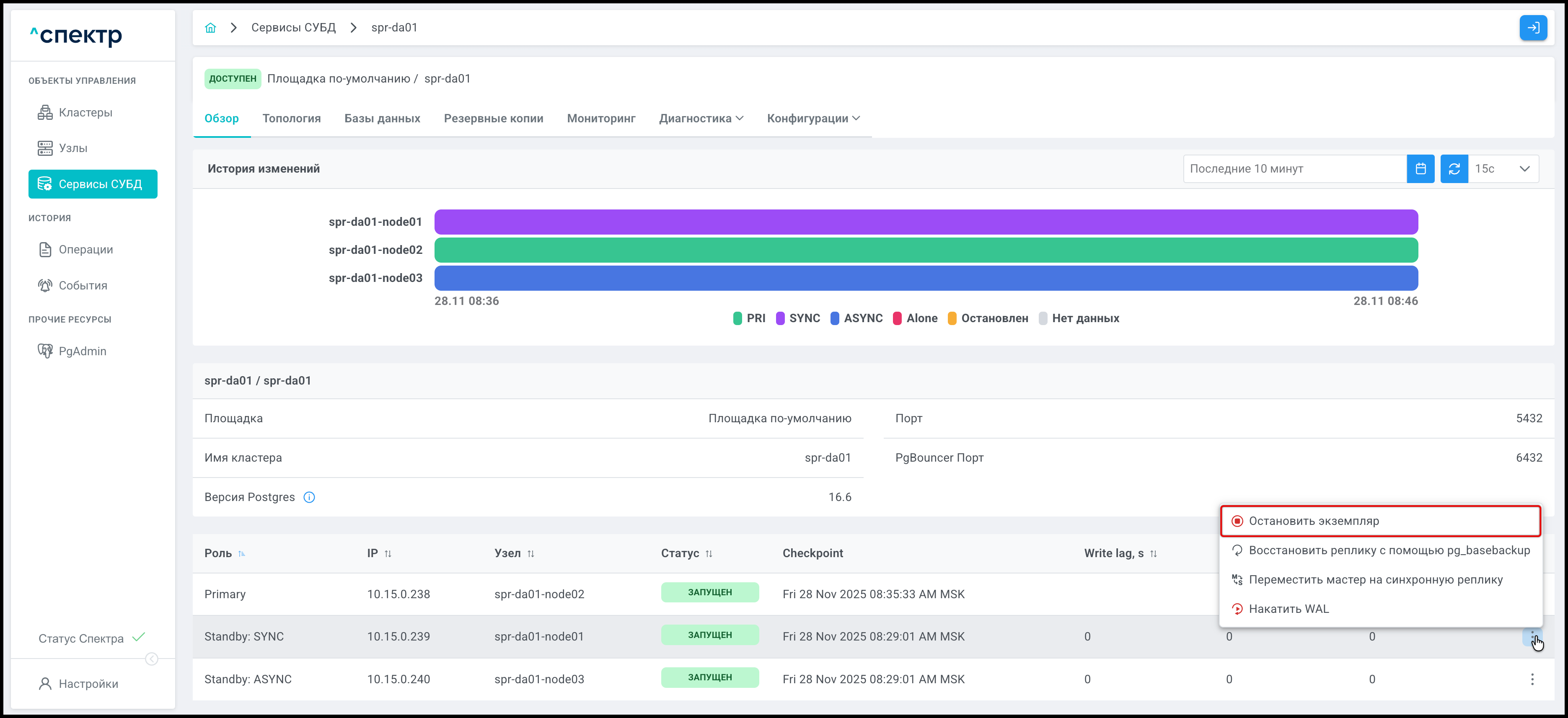Expand the Диагностика dropdown tab
This screenshot has height=718, width=1568.
tap(701, 118)
